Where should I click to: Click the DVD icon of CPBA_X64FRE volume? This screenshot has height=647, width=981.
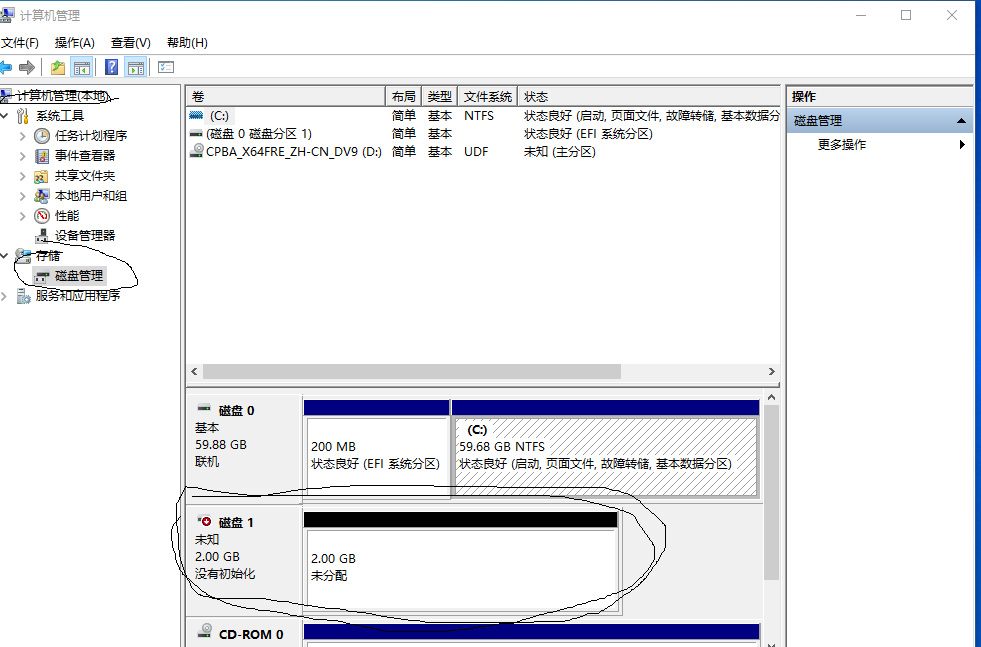[x=196, y=151]
